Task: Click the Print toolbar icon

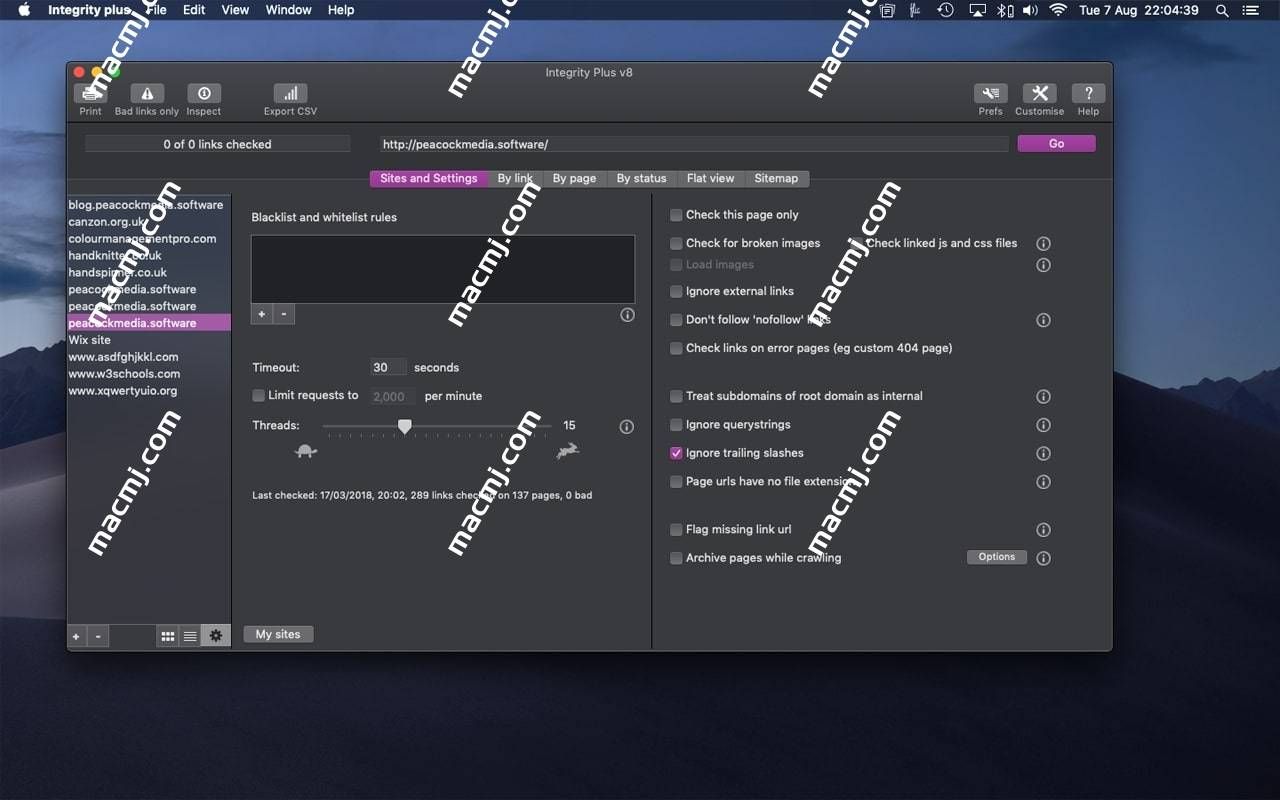Action: point(91,94)
